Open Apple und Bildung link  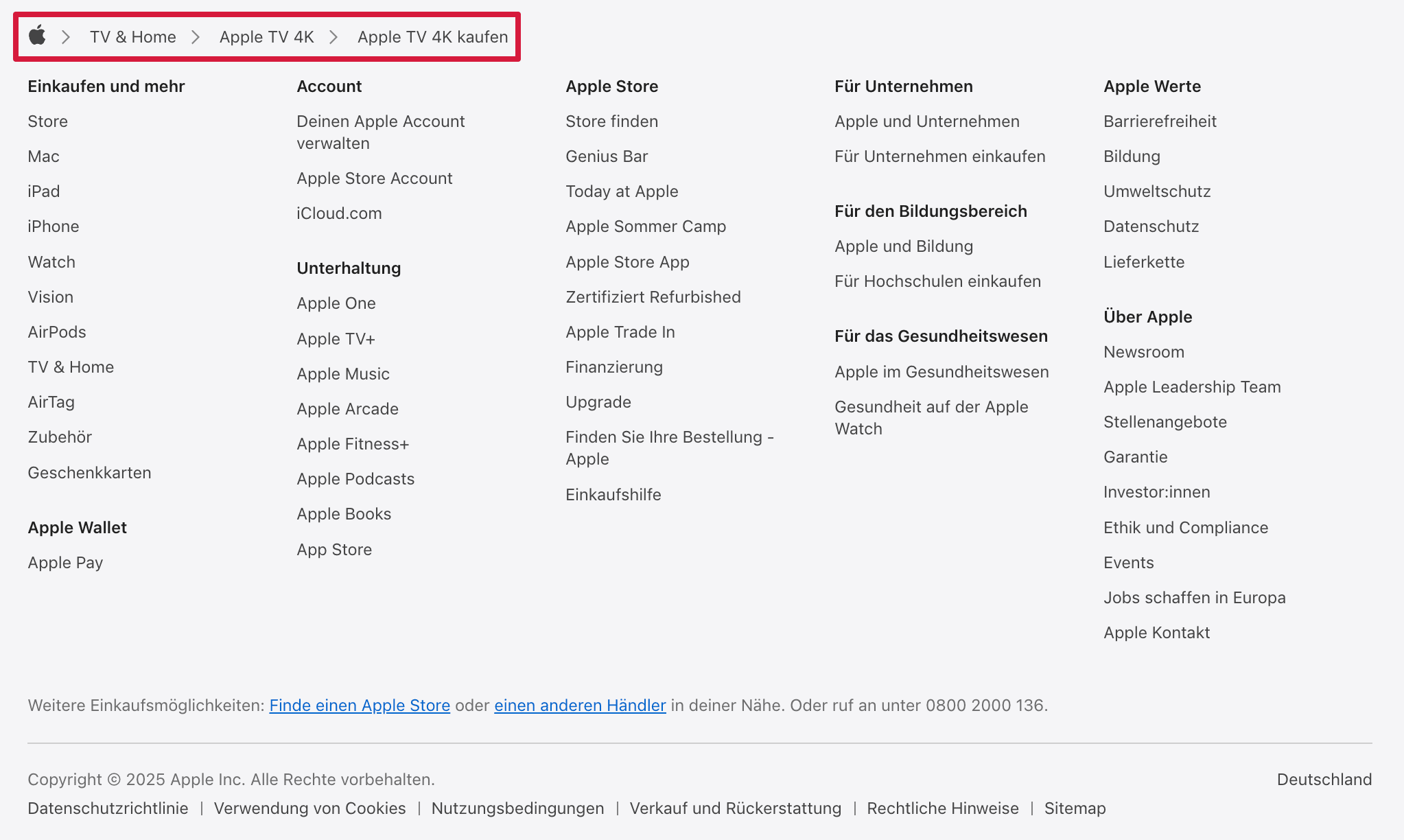904,246
